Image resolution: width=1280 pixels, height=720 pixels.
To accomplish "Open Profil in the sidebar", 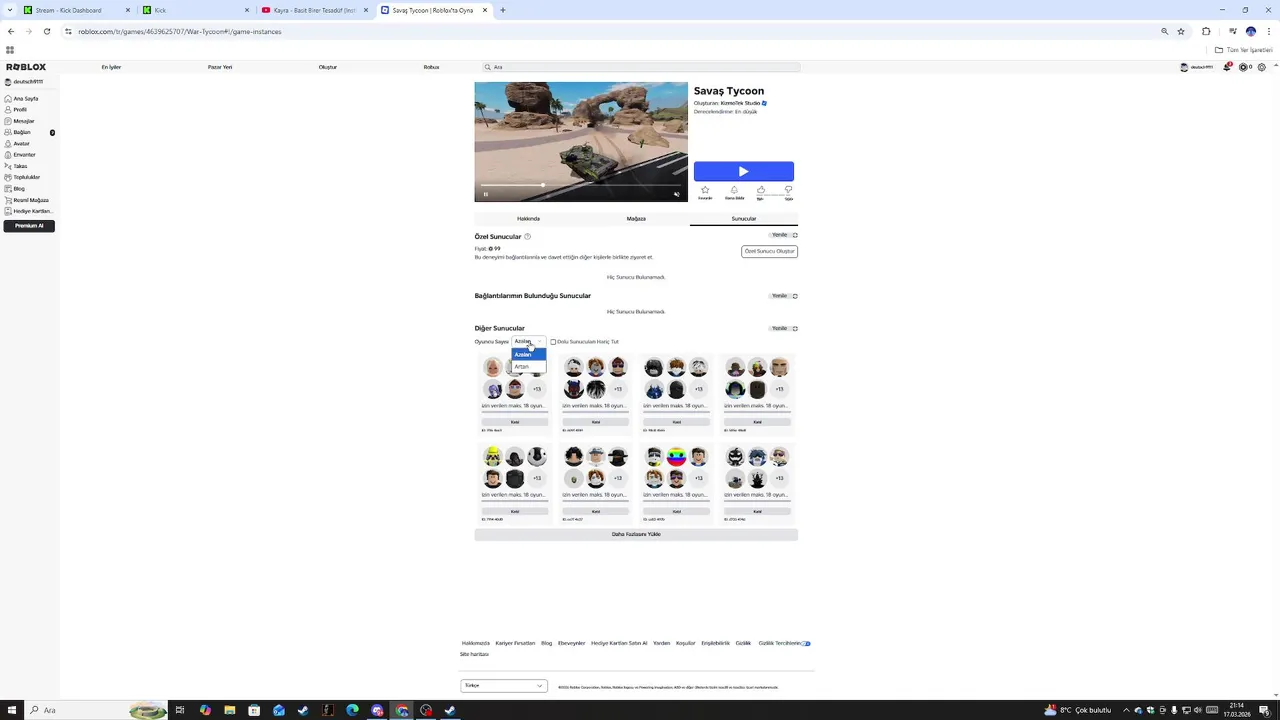I will click(x=16, y=110).
